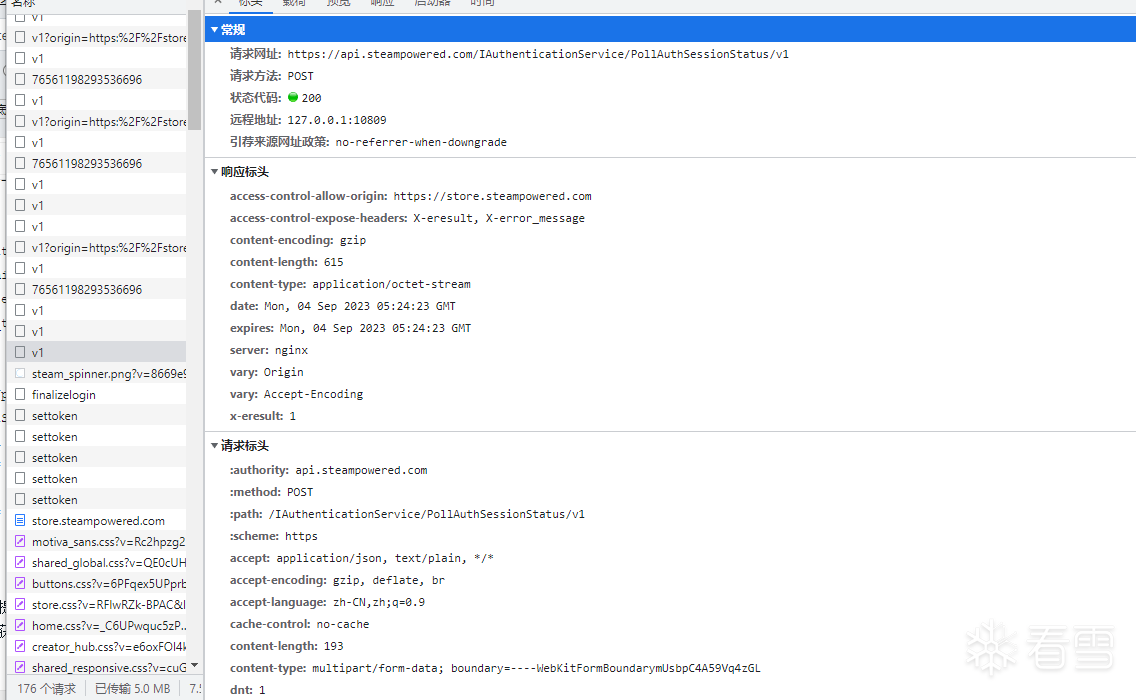Click the stylesheet icon beside shared_global.css
1136x700 pixels.
click(x=20, y=562)
